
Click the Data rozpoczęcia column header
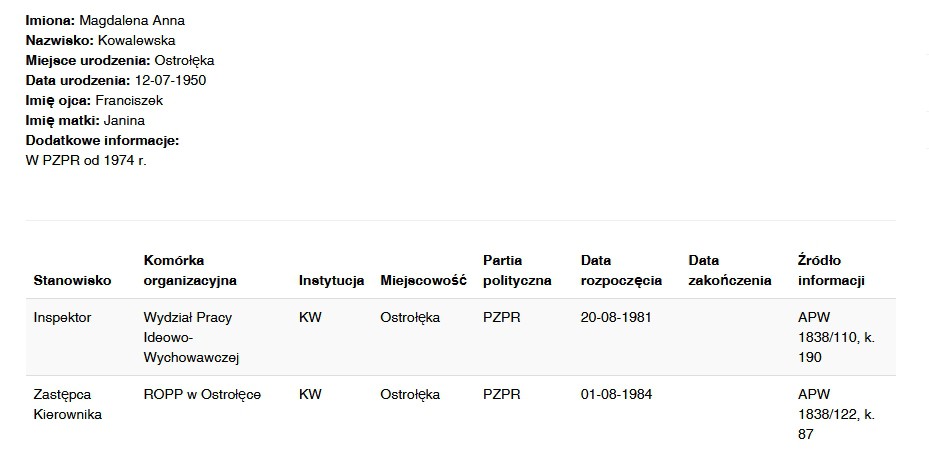coord(621,271)
